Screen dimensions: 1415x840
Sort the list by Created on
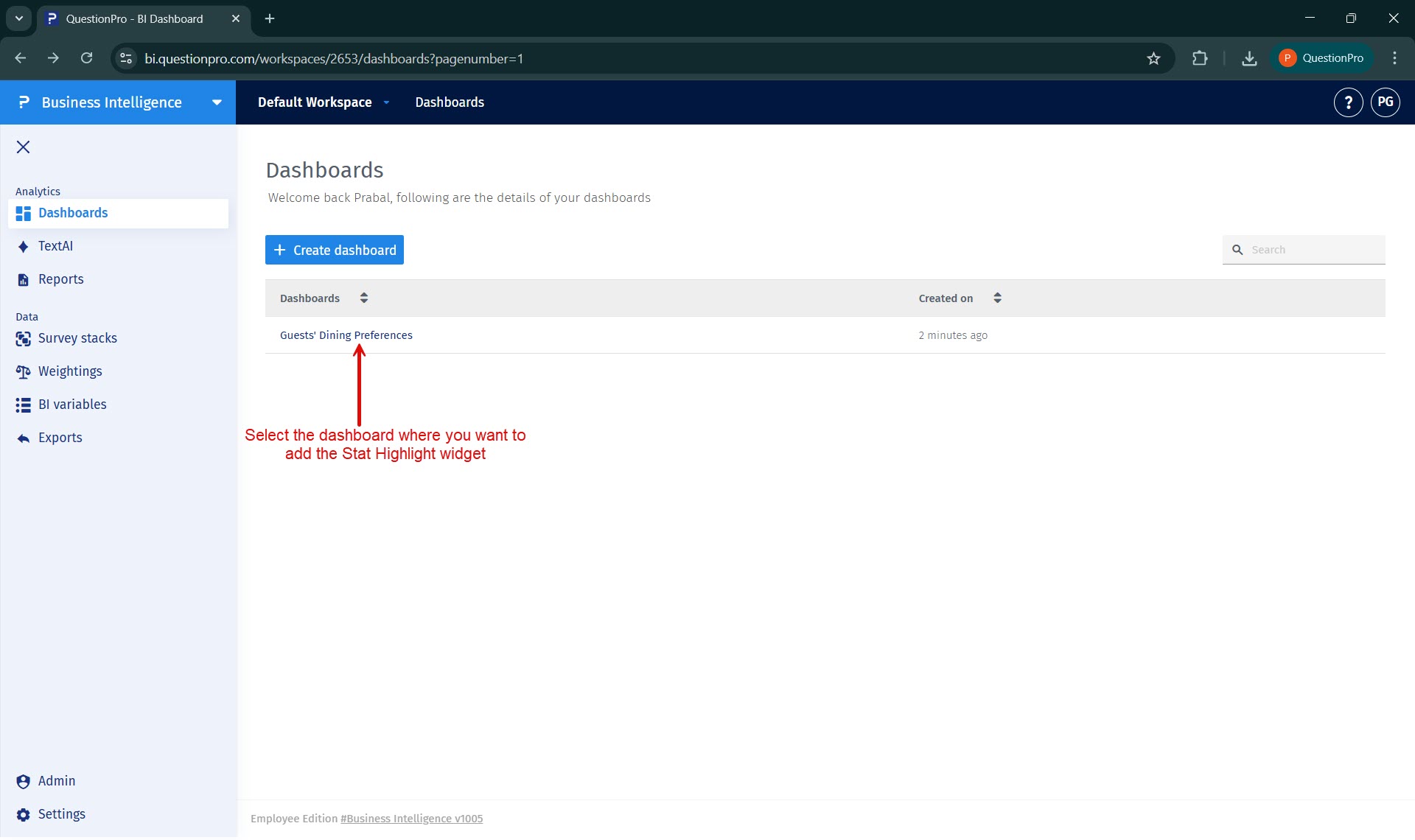997,298
